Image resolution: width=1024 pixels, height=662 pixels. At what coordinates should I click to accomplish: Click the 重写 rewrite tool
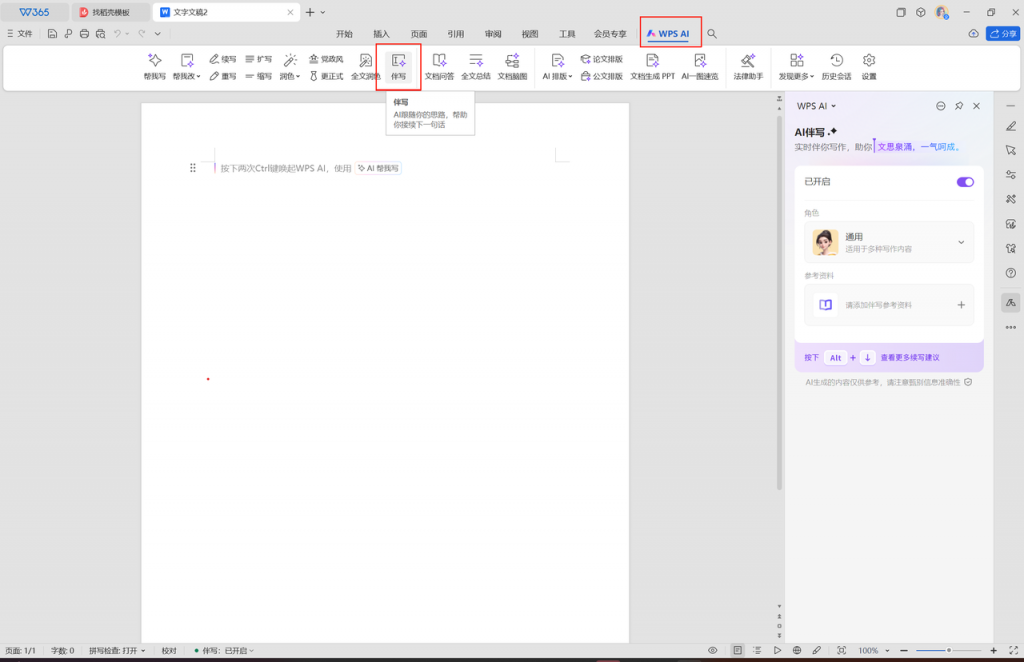(223, 76)
